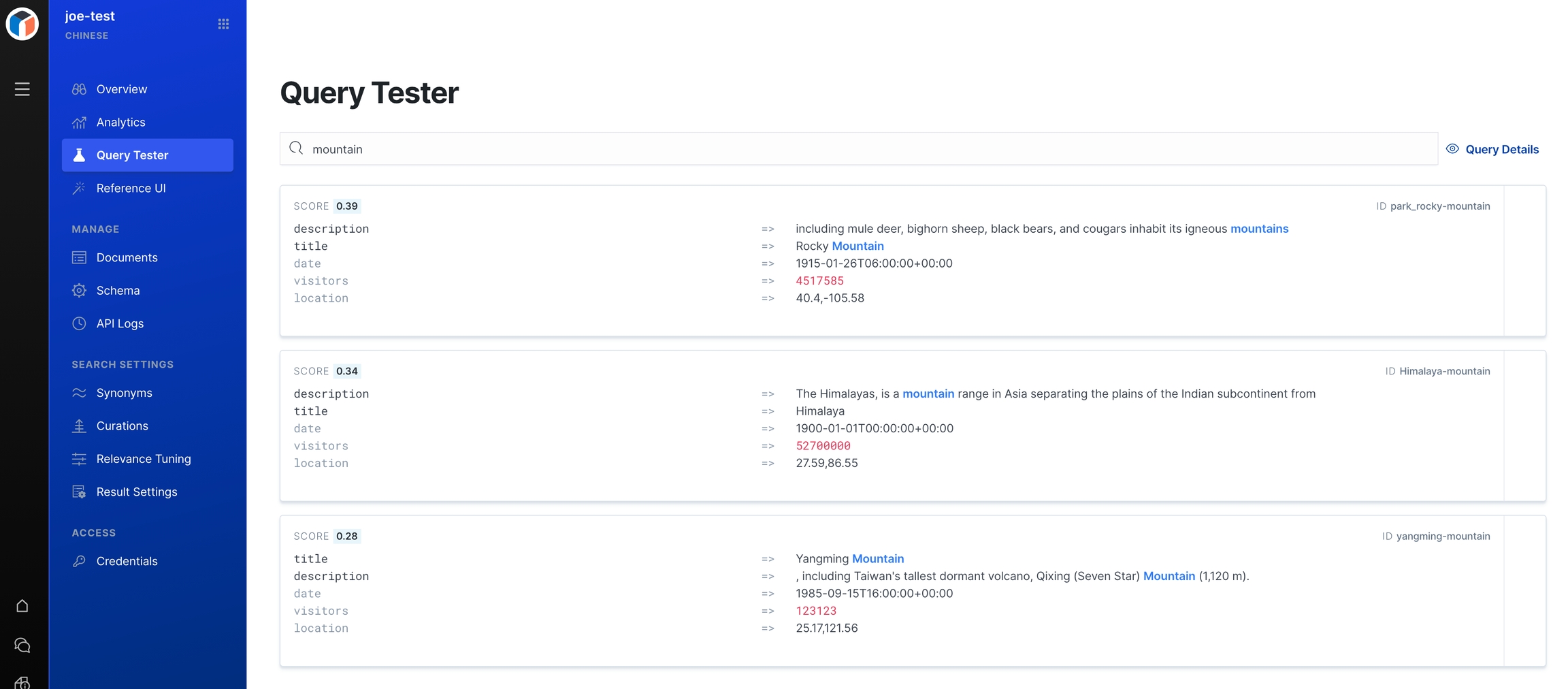This screenshot has height=689, width=1568.
Task: Go to Analytics section
Action: (120, 123)
